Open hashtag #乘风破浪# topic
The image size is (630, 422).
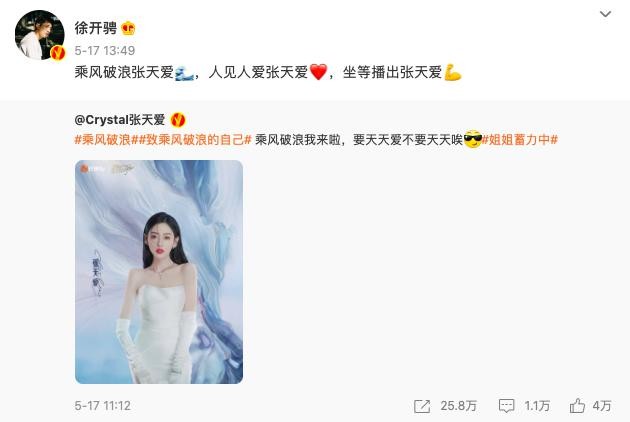pos(103,140)
